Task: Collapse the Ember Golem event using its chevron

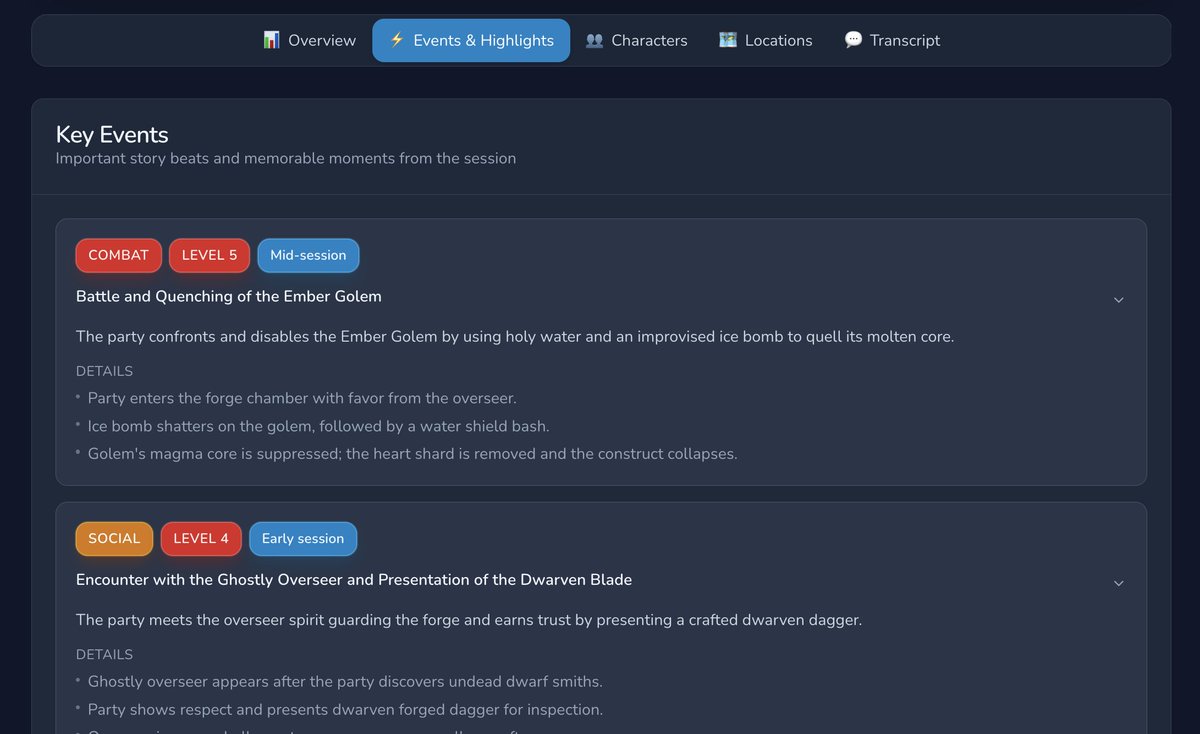Action: [x=1119, y=299]
